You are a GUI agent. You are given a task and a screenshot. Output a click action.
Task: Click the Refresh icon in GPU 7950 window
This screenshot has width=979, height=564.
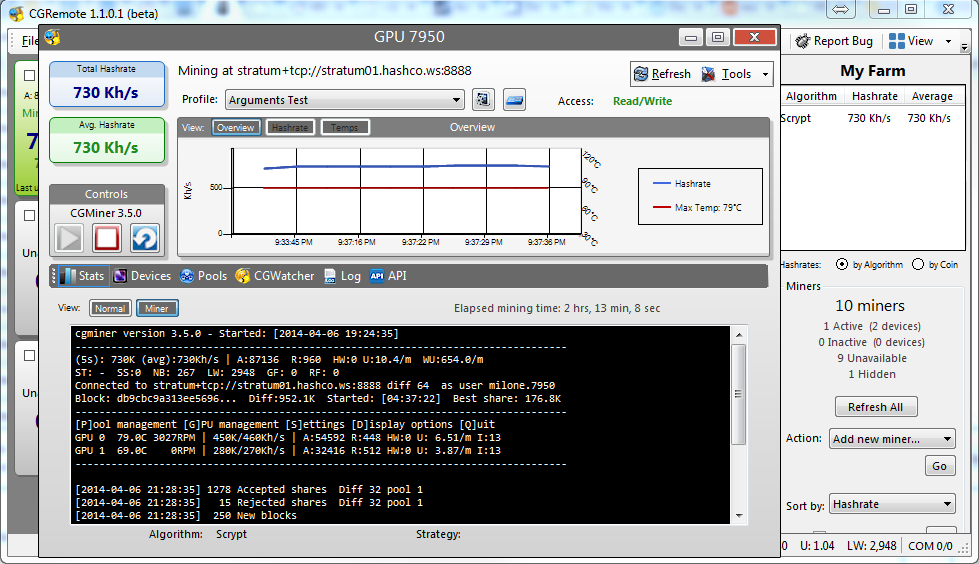click(x=641, y=74)
